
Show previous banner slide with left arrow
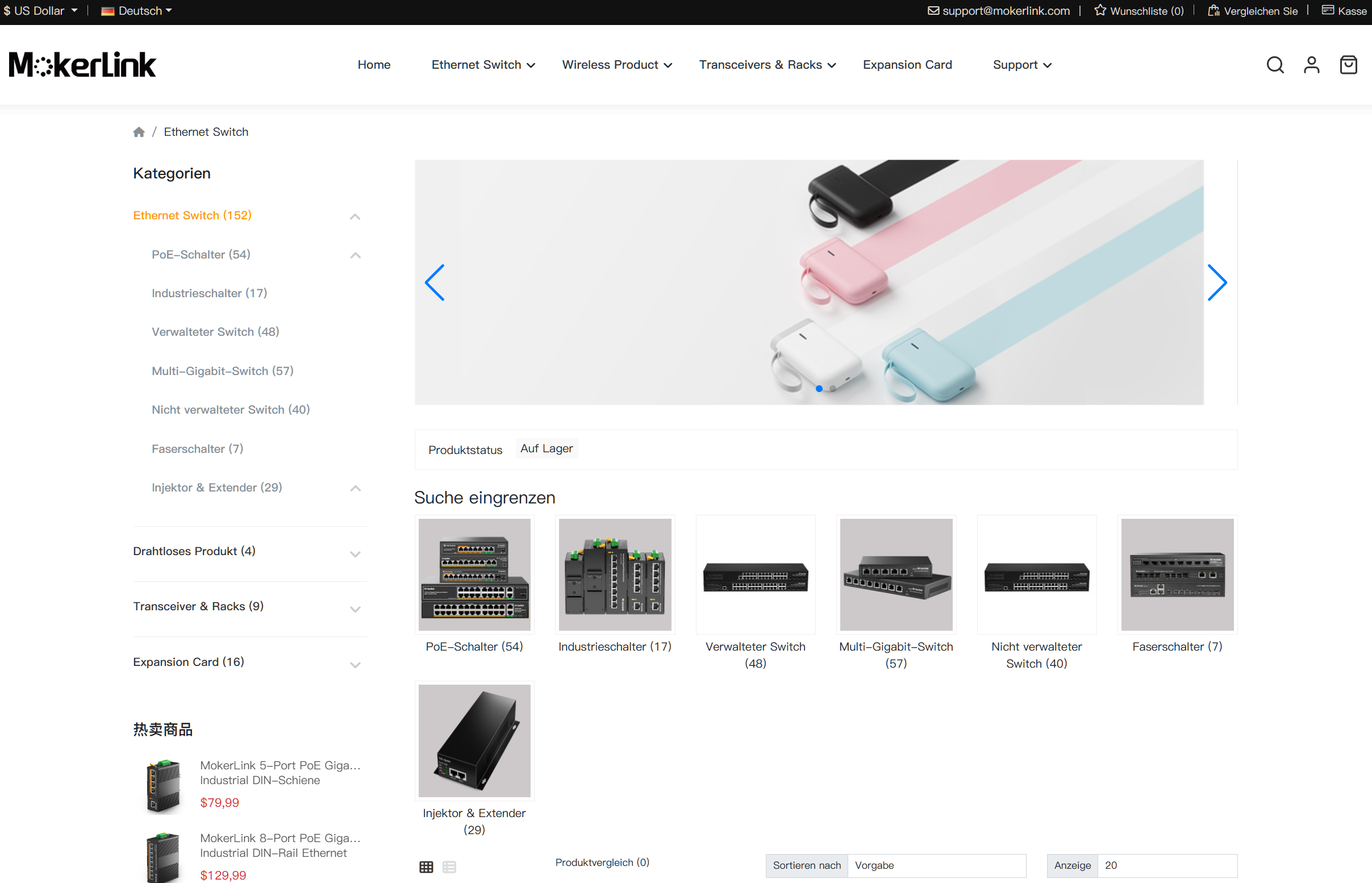[x=435, y=282]
